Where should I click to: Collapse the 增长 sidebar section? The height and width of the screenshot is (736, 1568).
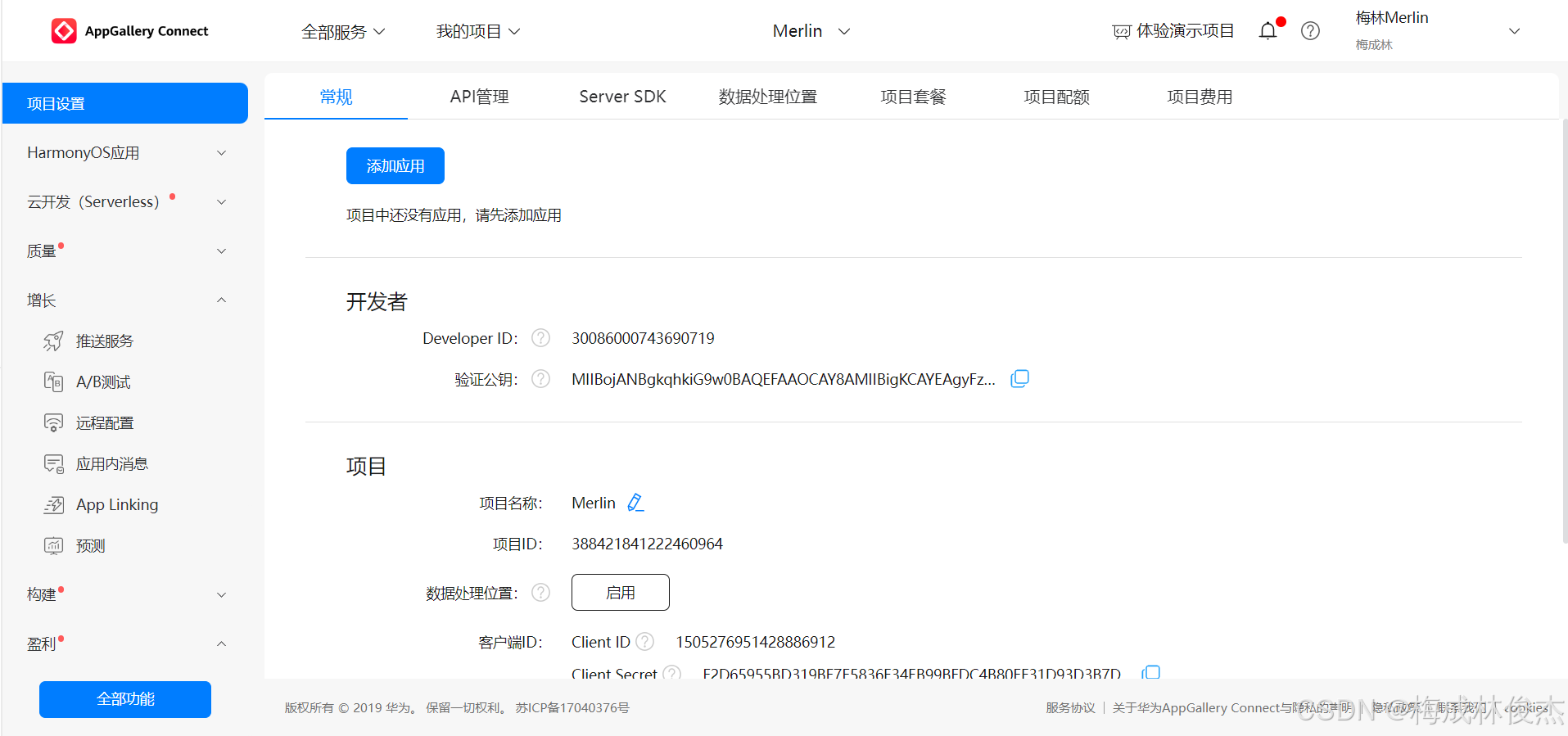pyautogui.click(x=125, y=300)
